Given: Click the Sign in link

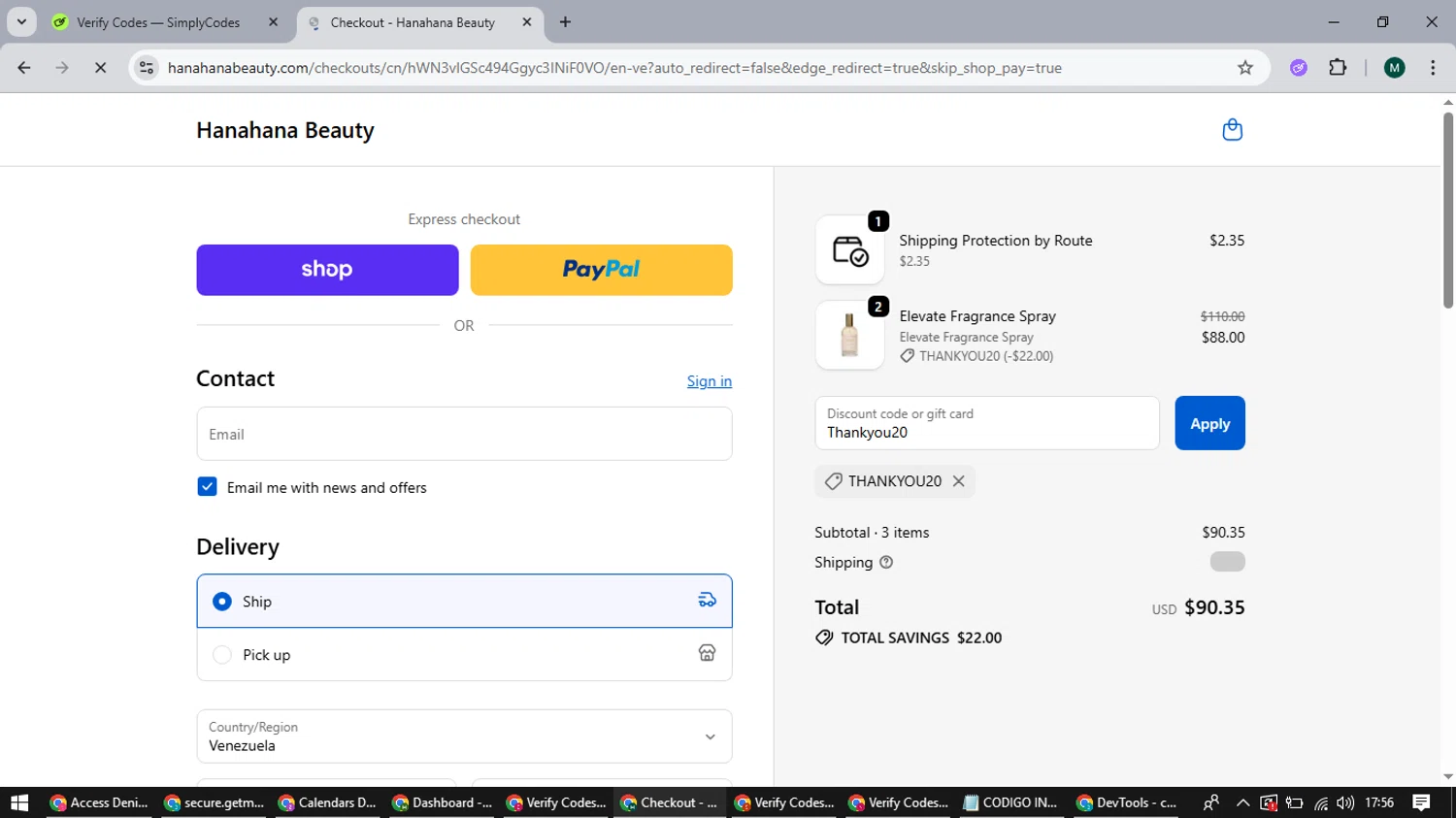Looking at the screenshot, I should [x=710, y=381].
